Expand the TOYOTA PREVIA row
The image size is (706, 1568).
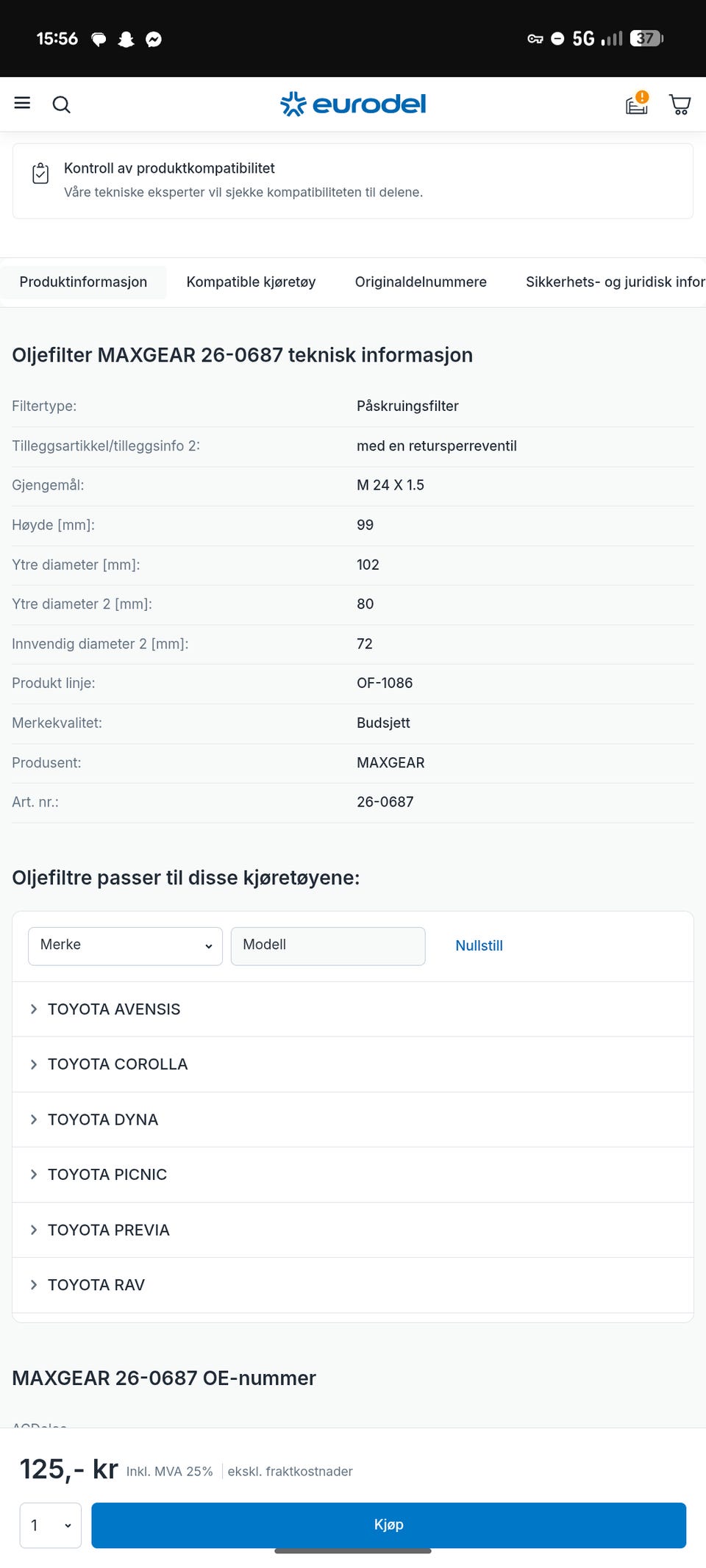click(x=353, y=1230)
